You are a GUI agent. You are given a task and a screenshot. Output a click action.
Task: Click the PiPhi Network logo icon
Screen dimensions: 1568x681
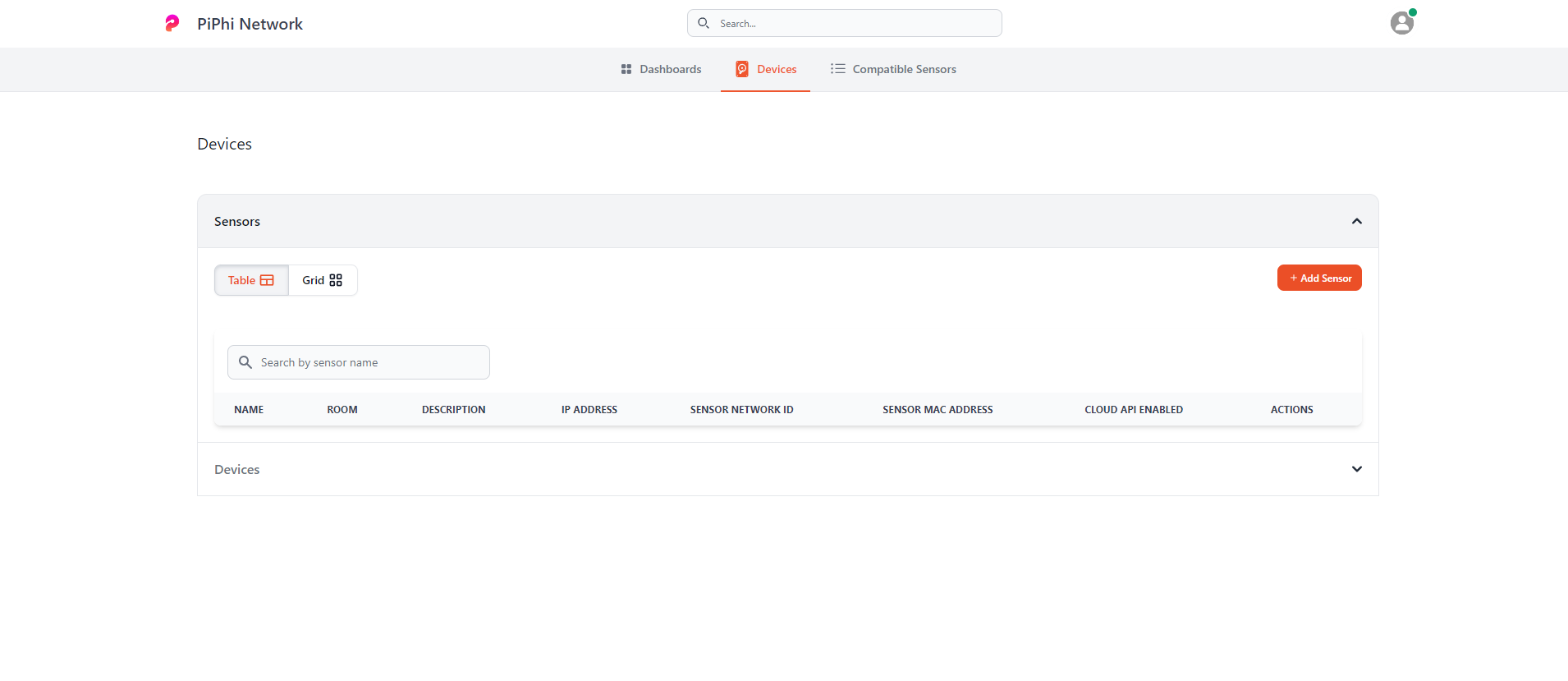pyautogui.click(x=172, y=23)
